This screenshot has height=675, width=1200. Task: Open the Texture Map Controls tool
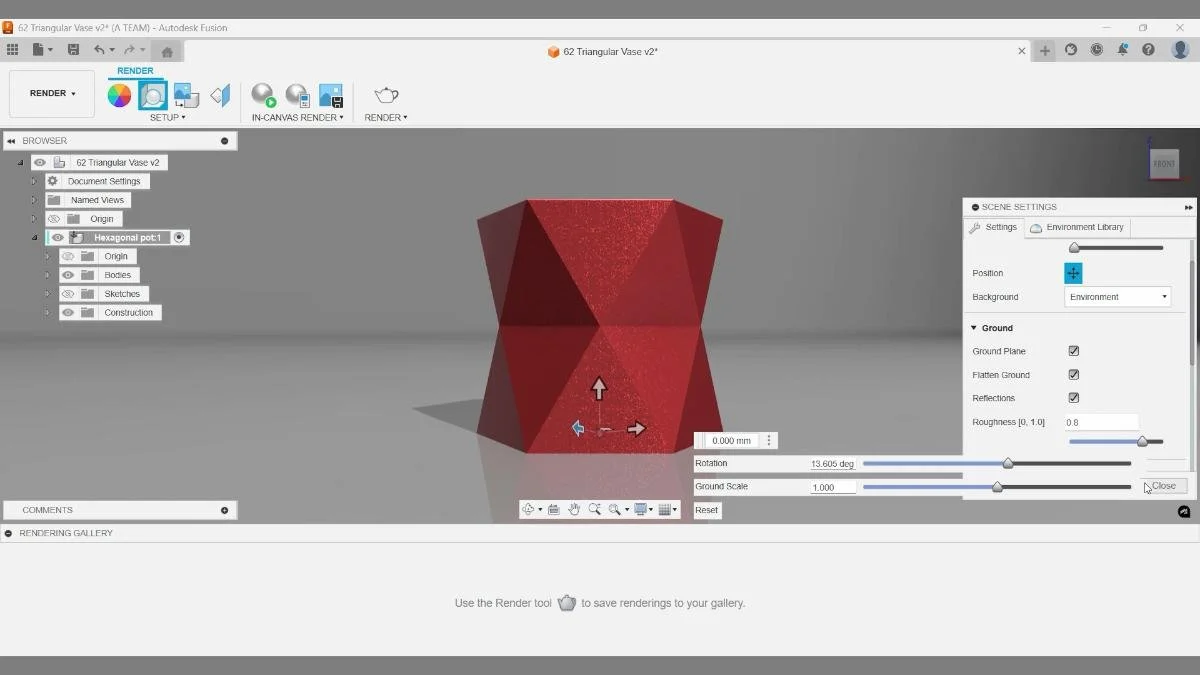pyautogui.click(x=184, y=94)
